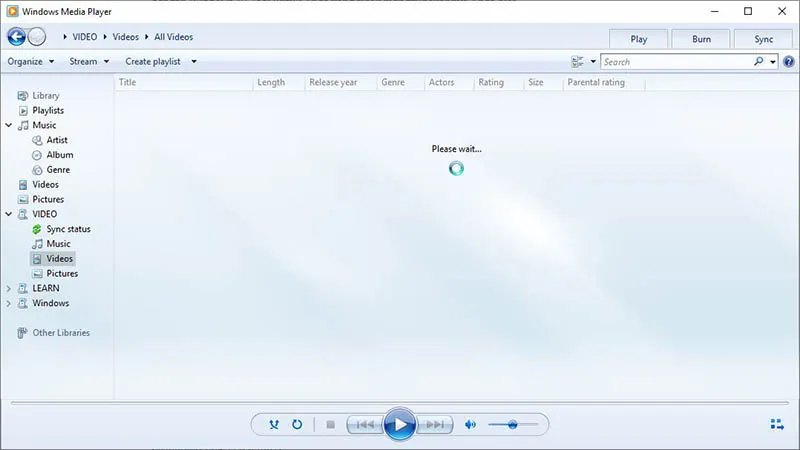Viewport: 800px width, 450px height.
Task: Click the large round Play button
Action: tap(399, 424)
